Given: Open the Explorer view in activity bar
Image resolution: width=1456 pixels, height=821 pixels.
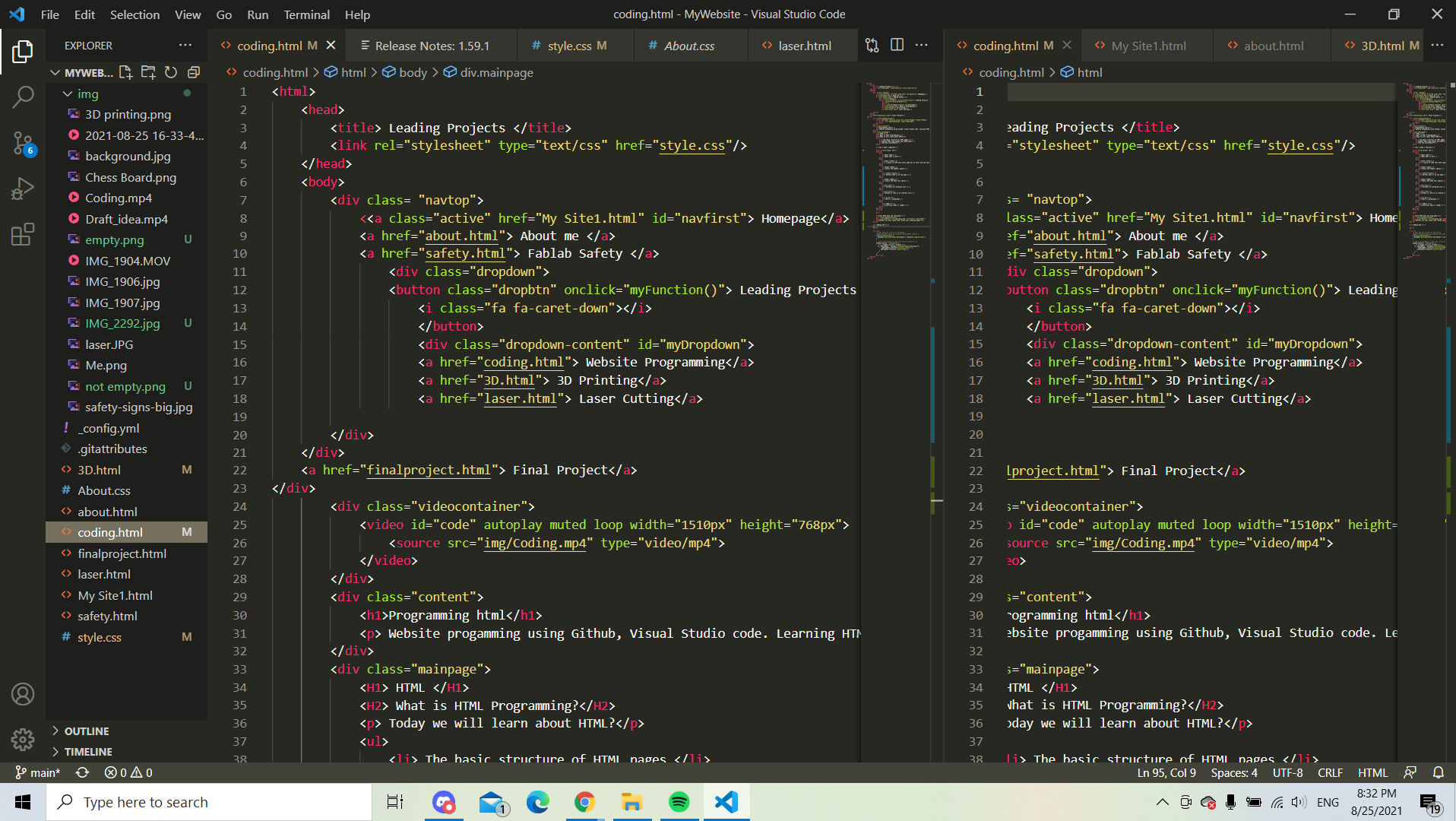Looking at the screenshot, I should [x=23, y=52].
